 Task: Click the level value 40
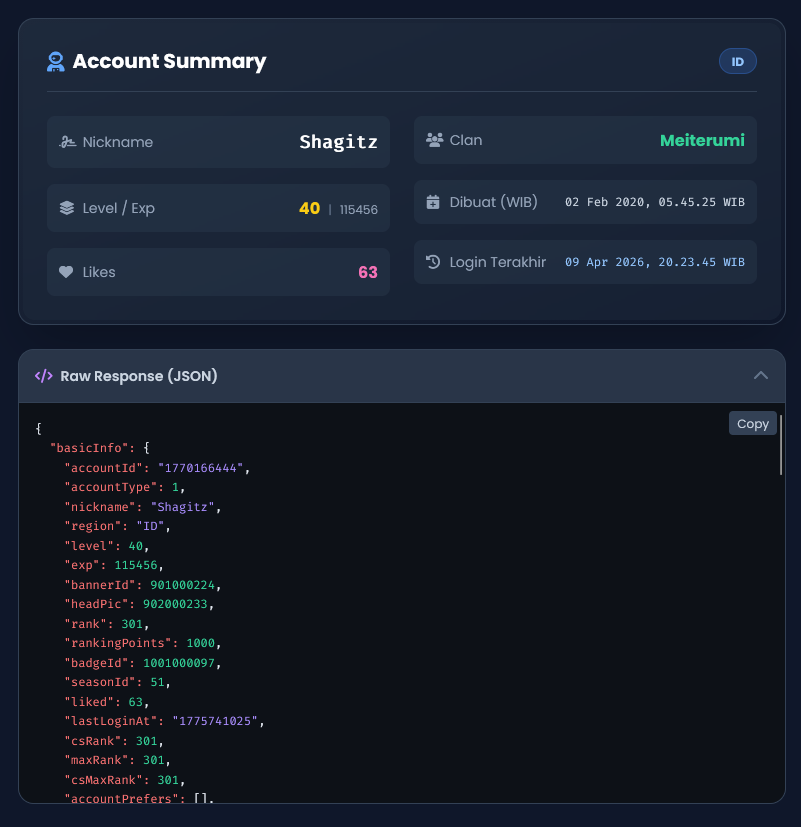coord(310,208)
